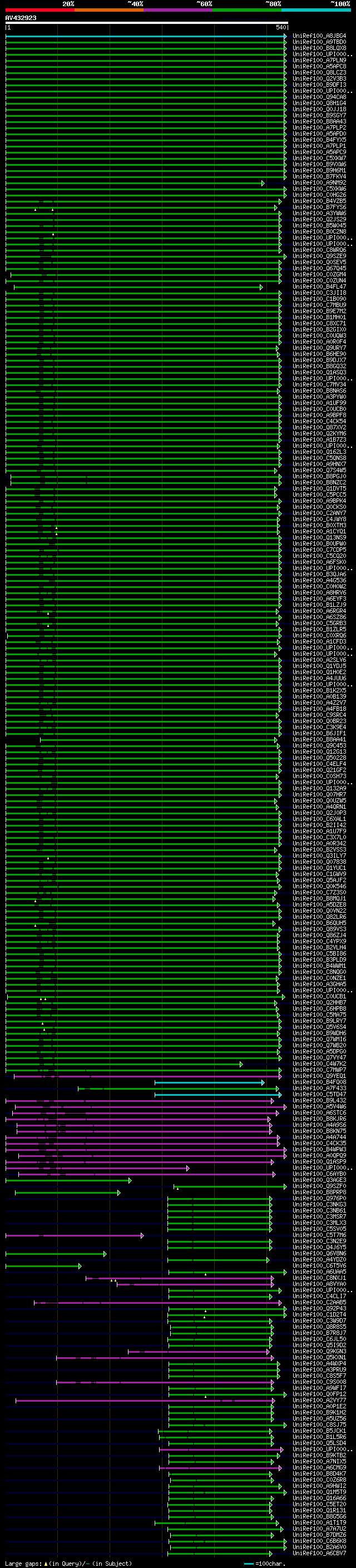
Task: Select hit UniRef100_Q3AGE3
Action: click(319, 1180)
